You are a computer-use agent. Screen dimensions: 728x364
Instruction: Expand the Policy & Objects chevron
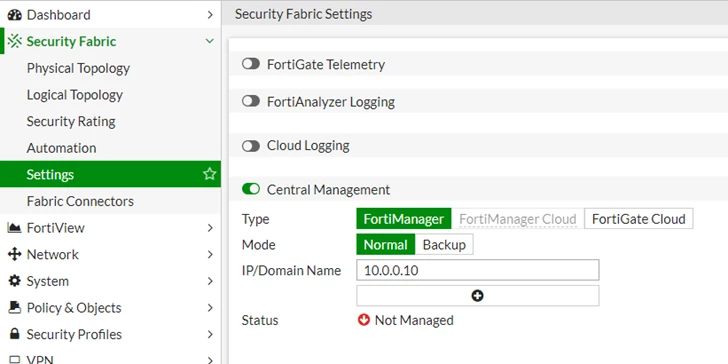pos(210,307)
